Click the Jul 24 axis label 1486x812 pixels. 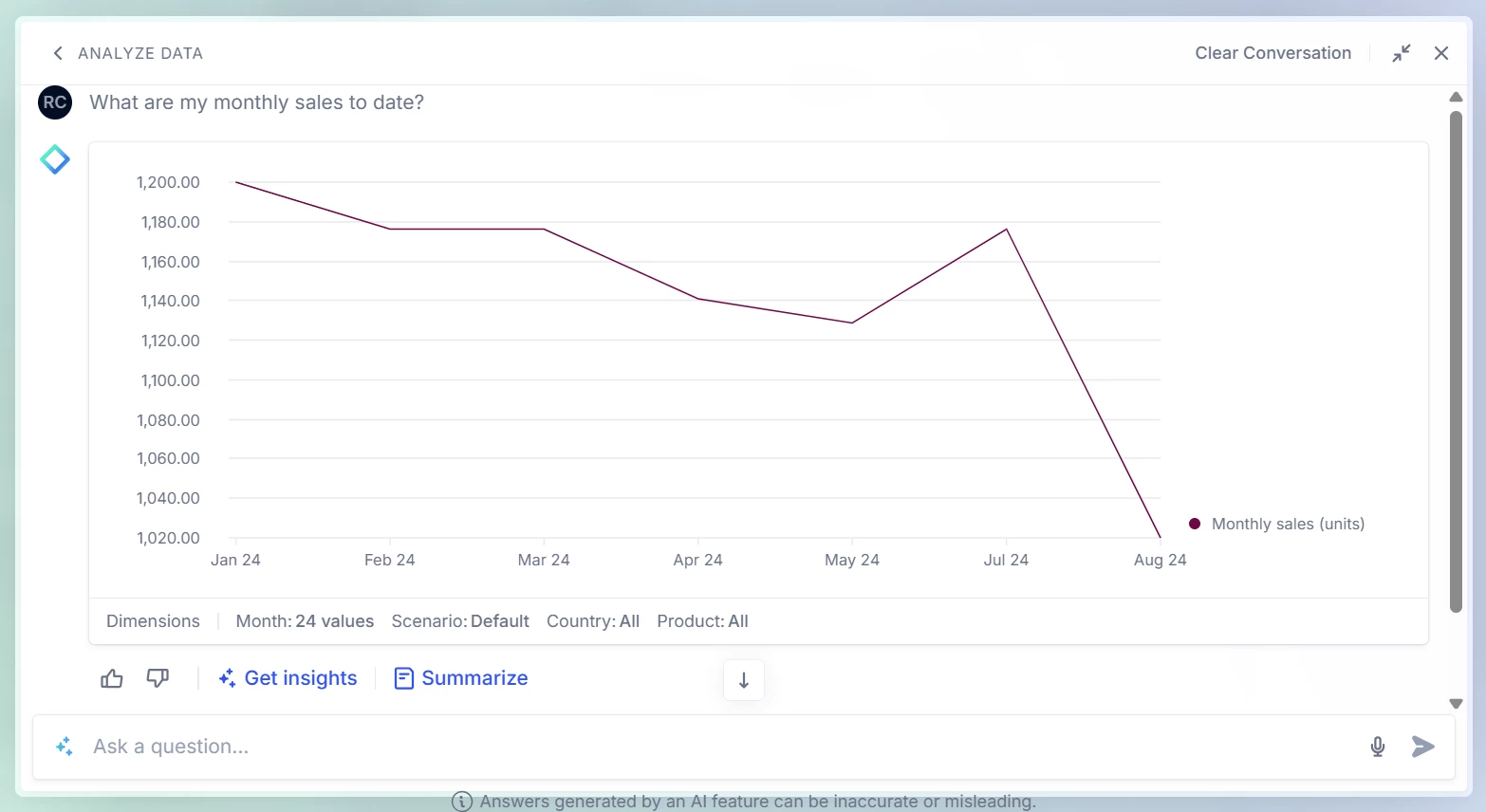(x=1006, y=560)
